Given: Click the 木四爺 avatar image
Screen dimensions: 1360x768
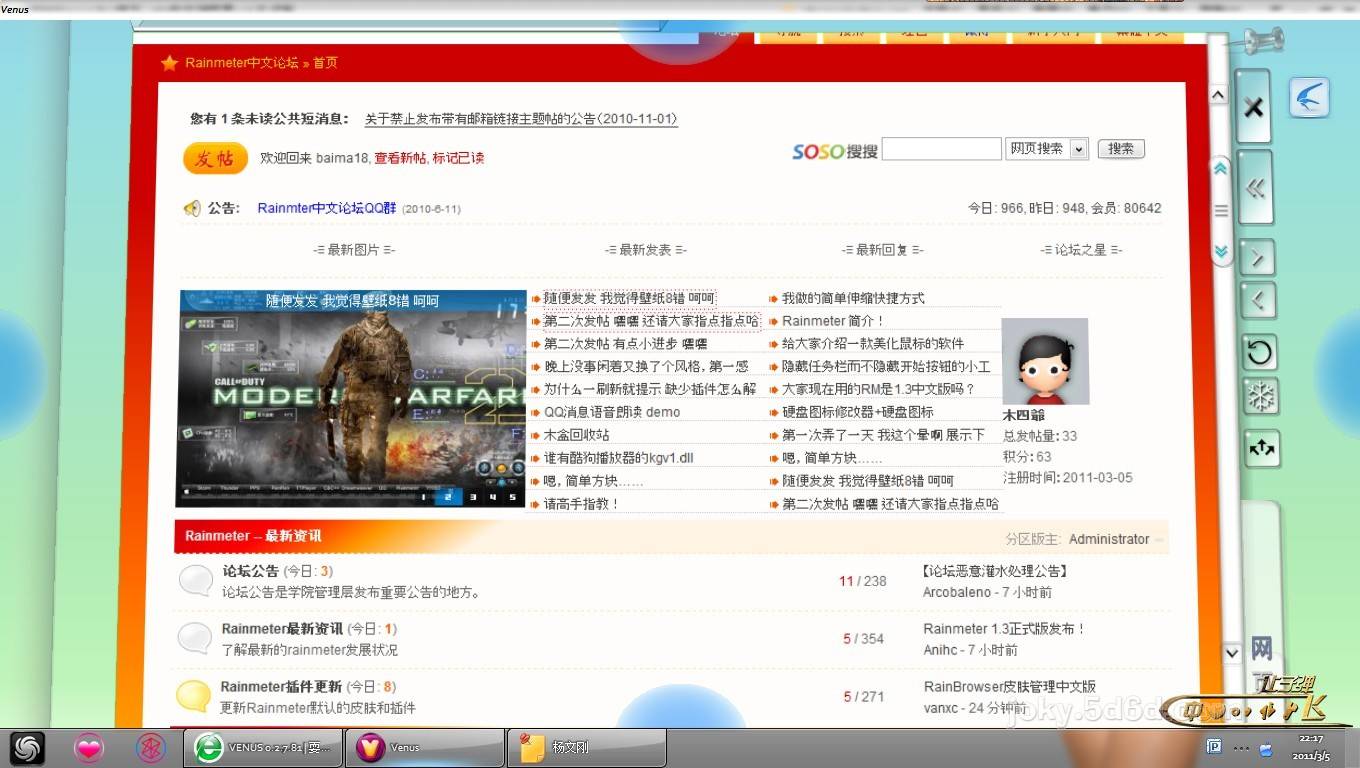Looking at the screenshot, I should click(1045, 361).
